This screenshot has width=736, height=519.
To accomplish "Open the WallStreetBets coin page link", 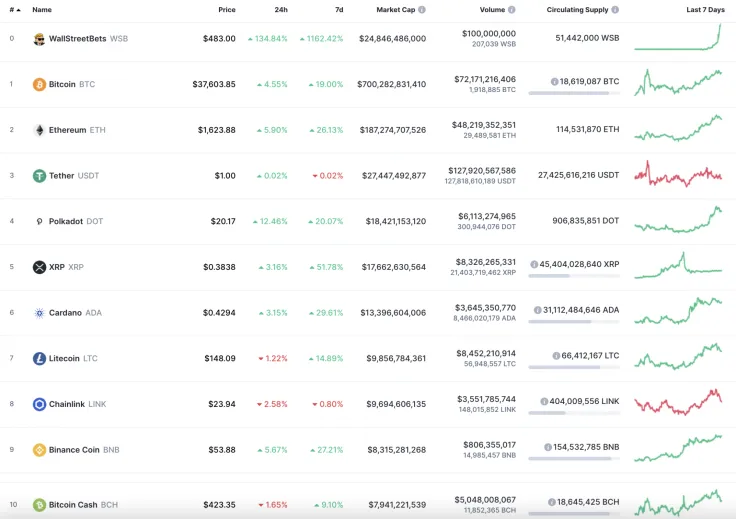I will (x=77, y=39).
